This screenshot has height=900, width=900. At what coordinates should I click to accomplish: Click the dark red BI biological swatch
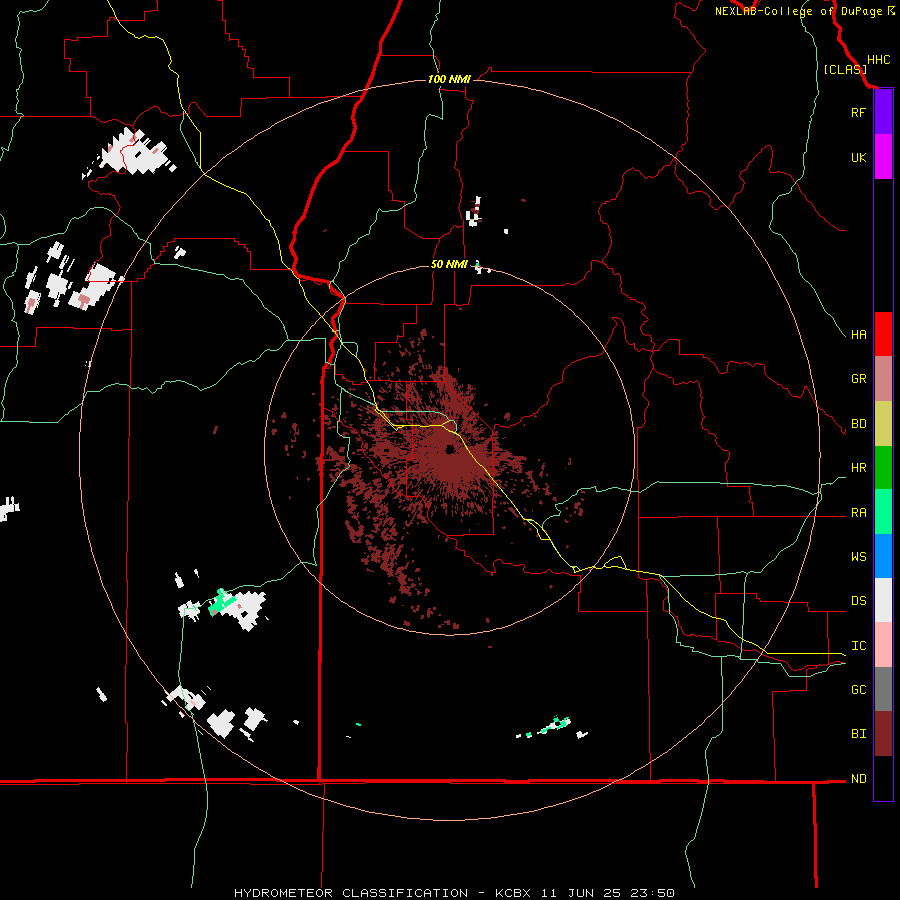coord(883,734)
